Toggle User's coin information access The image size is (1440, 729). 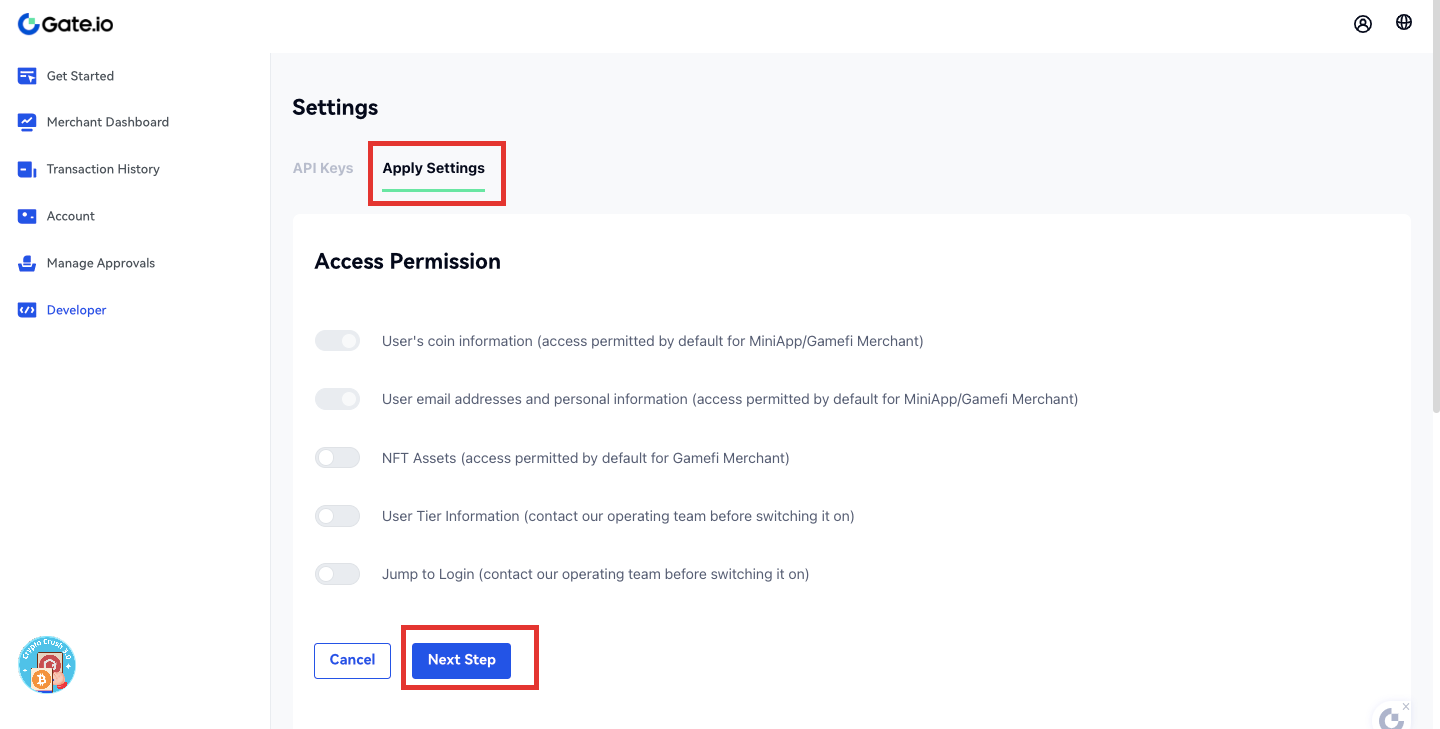click(x=337, y=341)
